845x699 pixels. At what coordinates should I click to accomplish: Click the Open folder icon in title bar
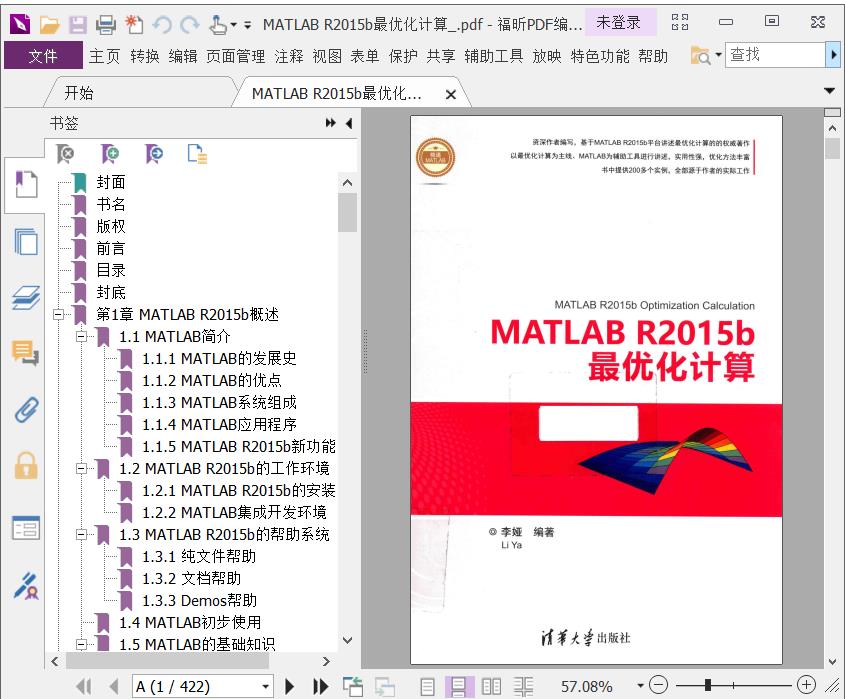(49, 24)
